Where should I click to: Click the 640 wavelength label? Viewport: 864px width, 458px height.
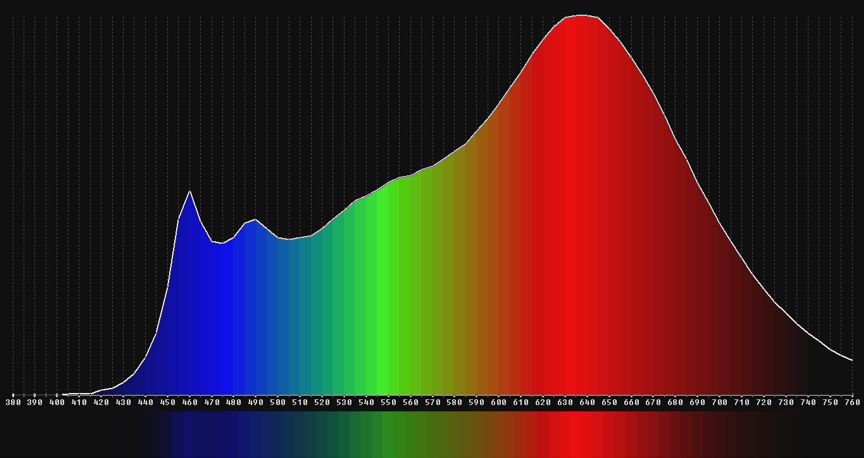point(586,402)
